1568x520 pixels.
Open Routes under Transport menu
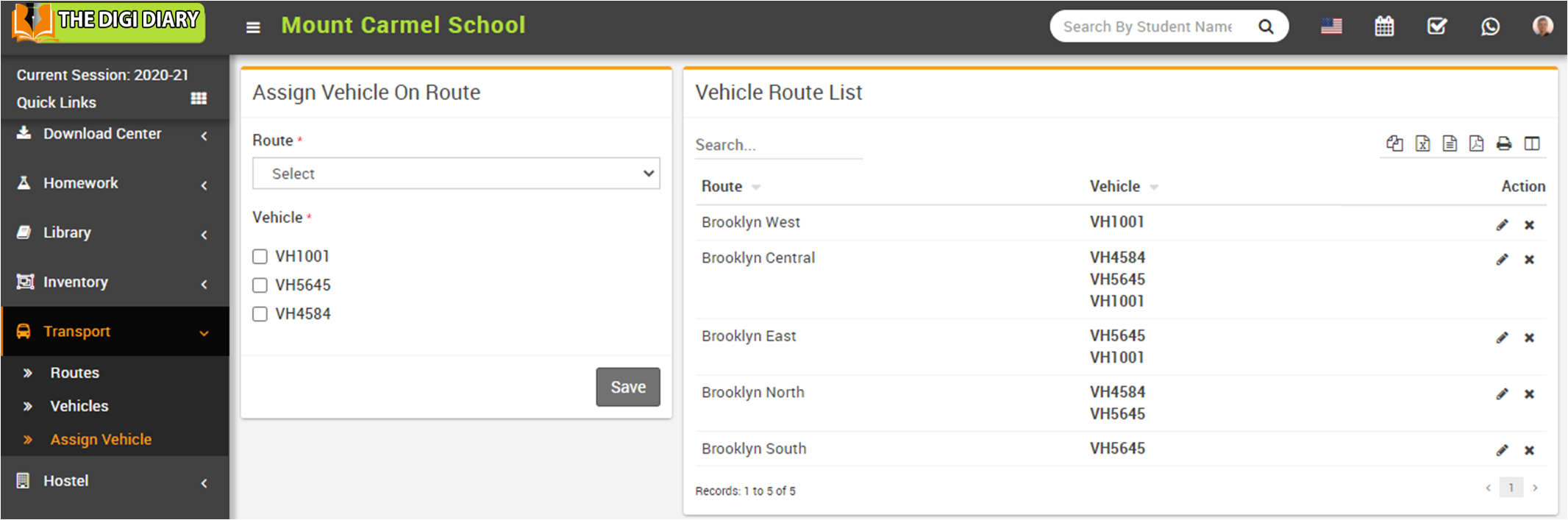click(74, 373)
